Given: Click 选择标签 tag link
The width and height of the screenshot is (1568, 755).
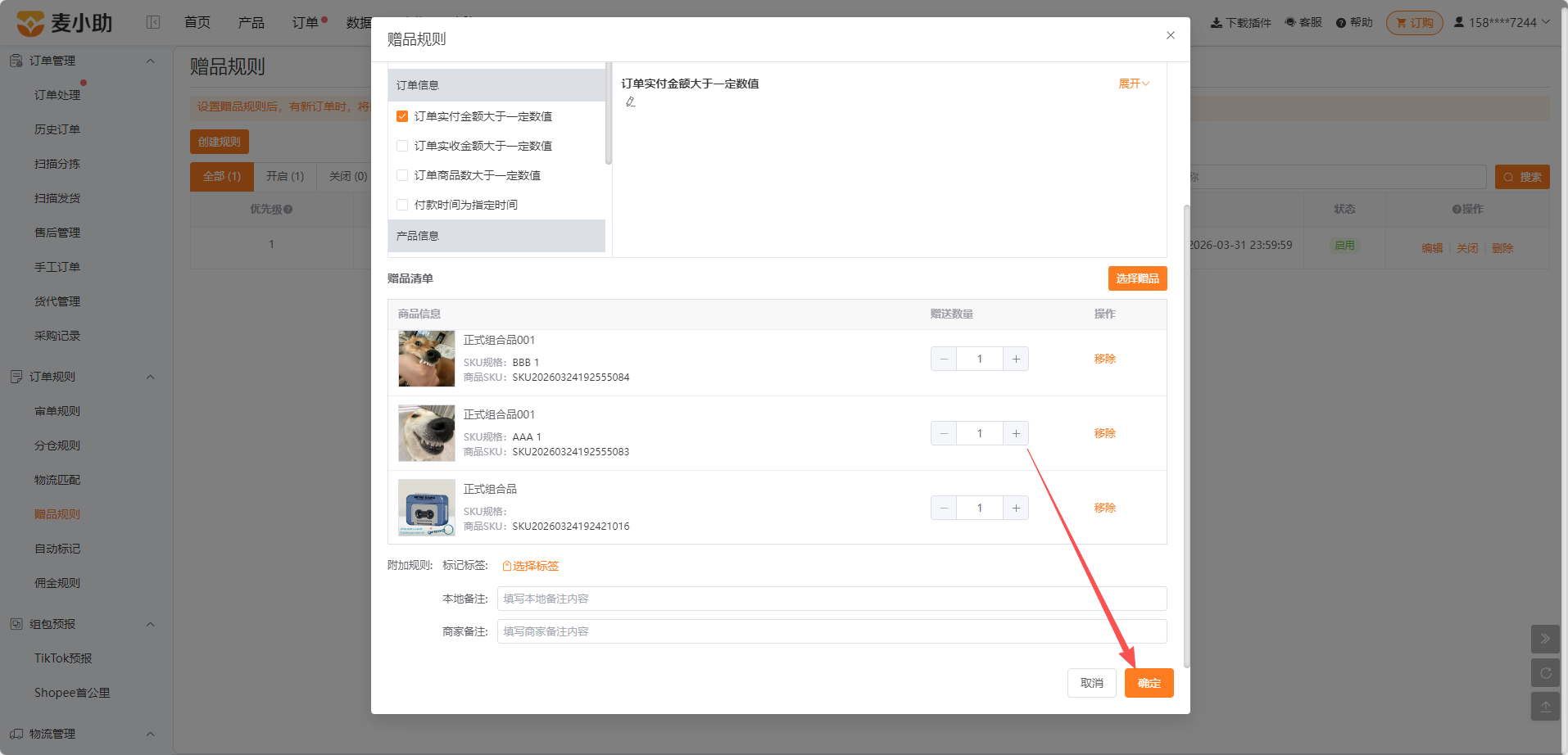Looking at the screenshot, I should 530,566.
